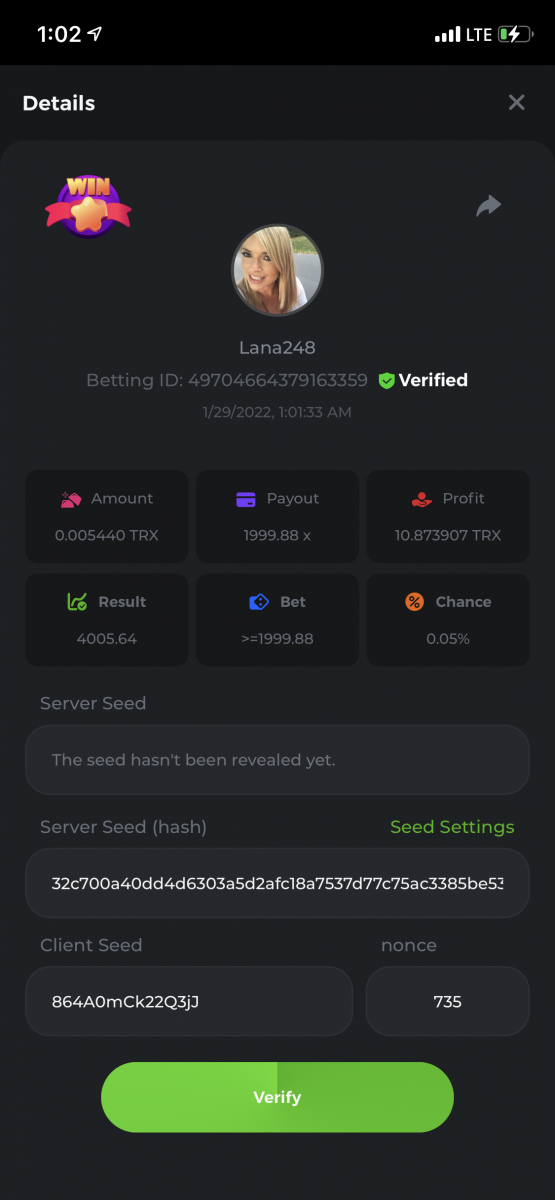Viewport: 555px width, 1200px height.
Task: Tap the Lana248 username
Action: click(277, 348)
